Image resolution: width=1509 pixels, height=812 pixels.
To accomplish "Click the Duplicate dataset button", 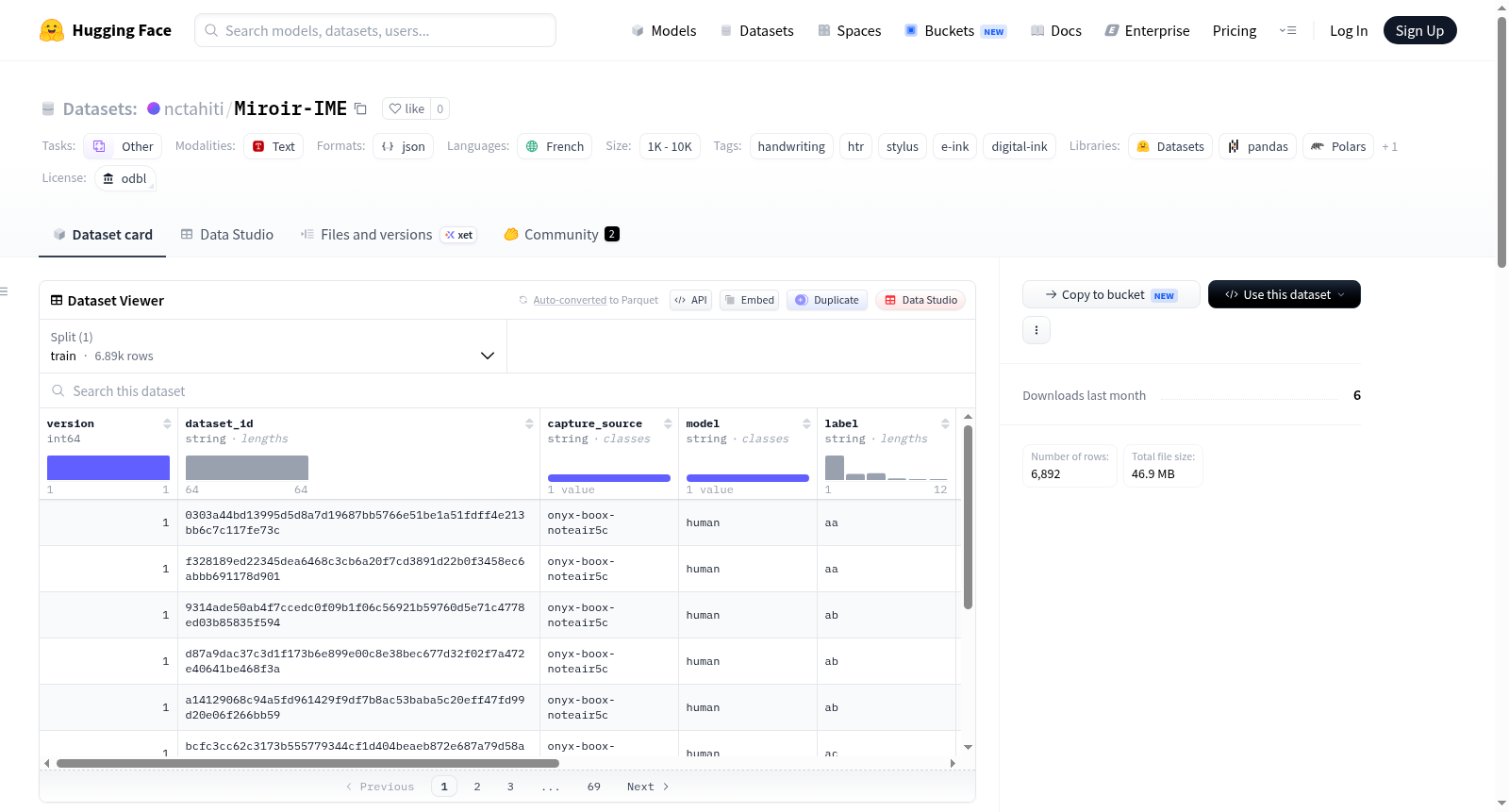I will tap(827, 300).
